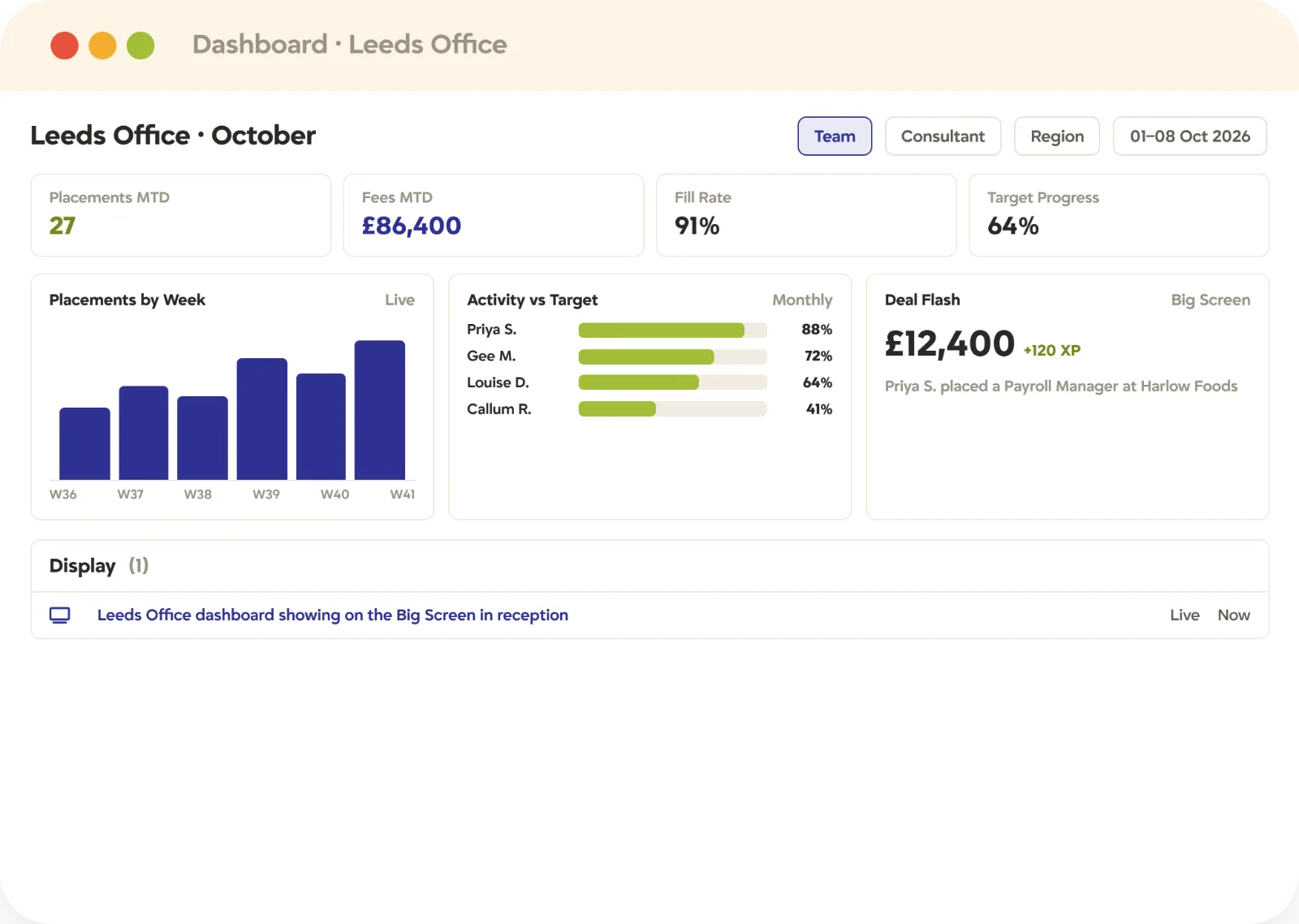Image resolution: width=1299 pixels, height=924 pixels.
Task: Click the W39 bar in chart
Action: [262, 419]
